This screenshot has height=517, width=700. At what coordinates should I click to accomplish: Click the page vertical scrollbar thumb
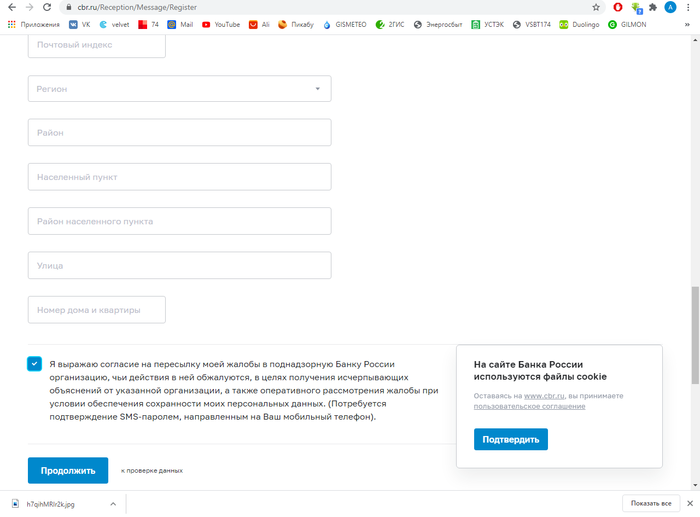[694, 336]
